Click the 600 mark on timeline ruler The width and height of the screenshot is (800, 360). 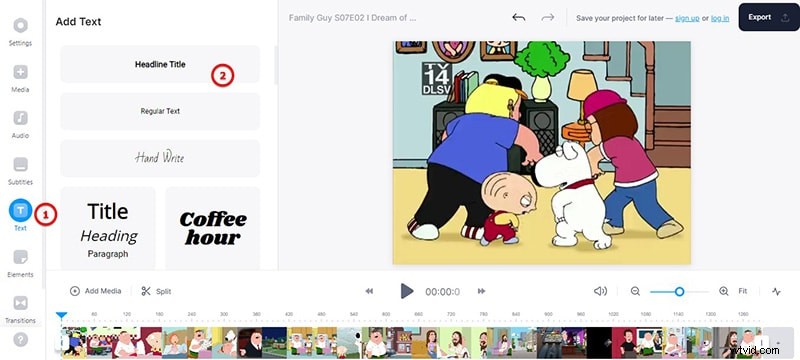[386, 314]
